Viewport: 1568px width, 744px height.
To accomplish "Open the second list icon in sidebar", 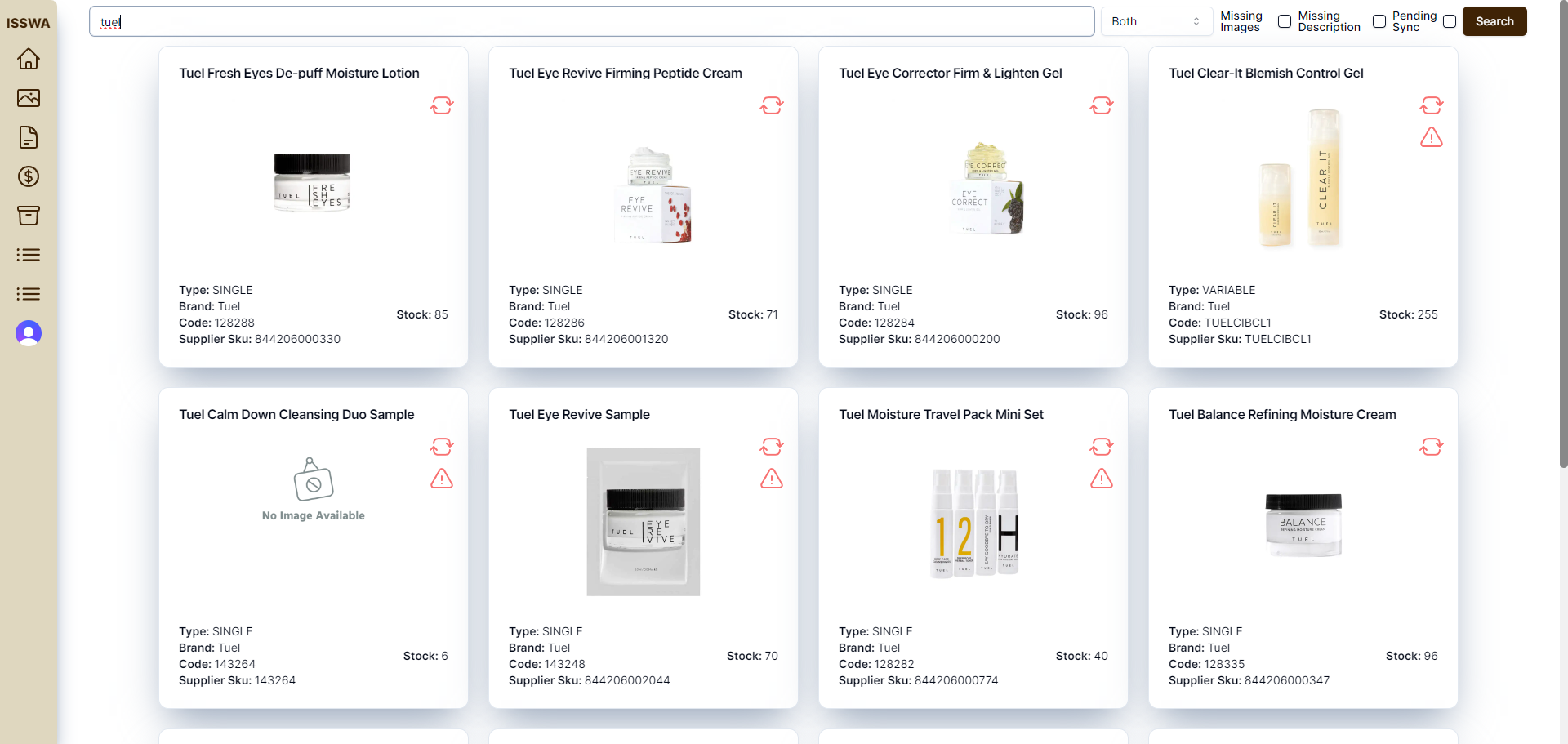I will [x=29, y=294].
